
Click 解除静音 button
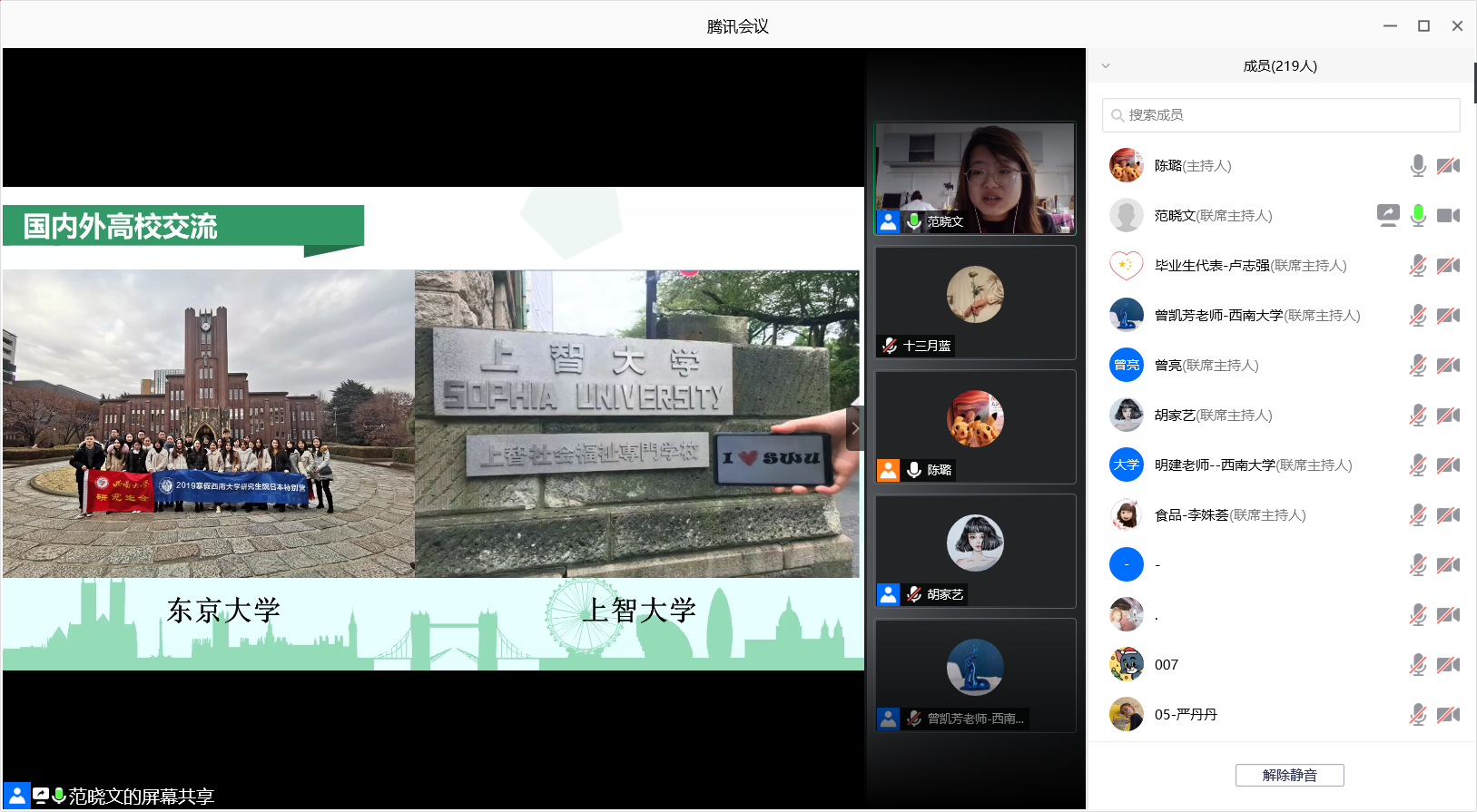(x=1289, y=775)
